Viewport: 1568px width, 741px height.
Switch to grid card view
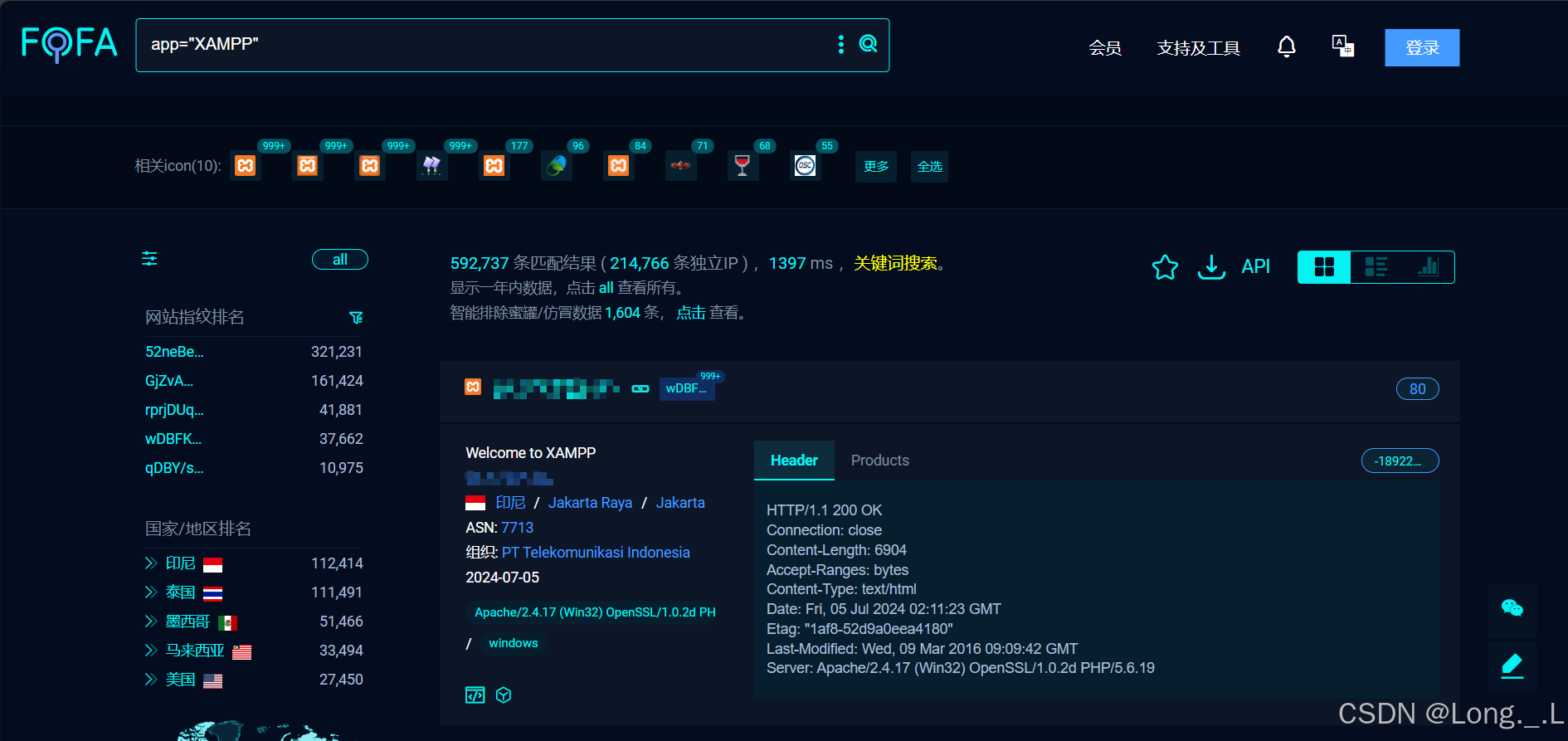coord(1325,267)
